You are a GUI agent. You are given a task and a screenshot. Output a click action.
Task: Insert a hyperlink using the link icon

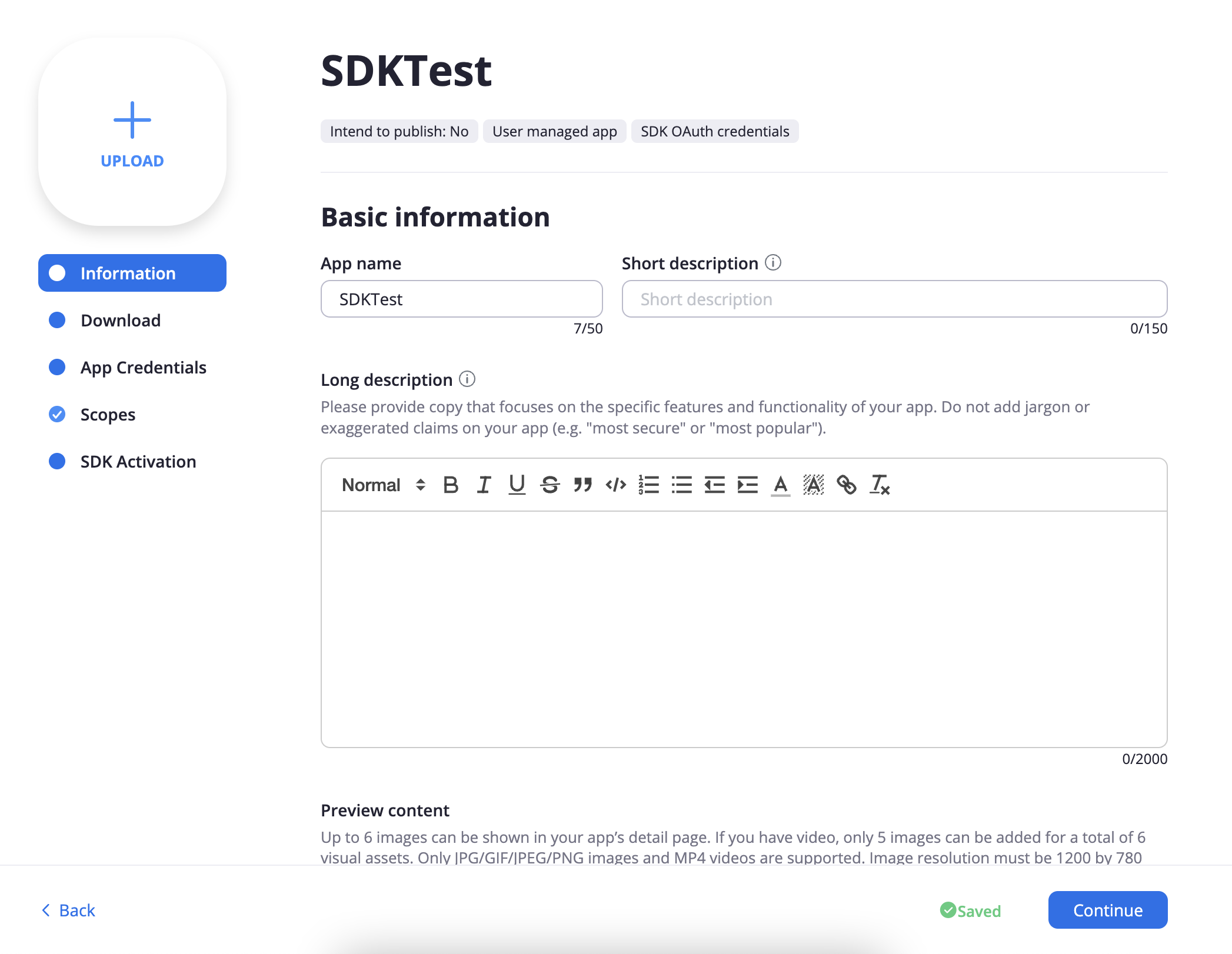846,485
